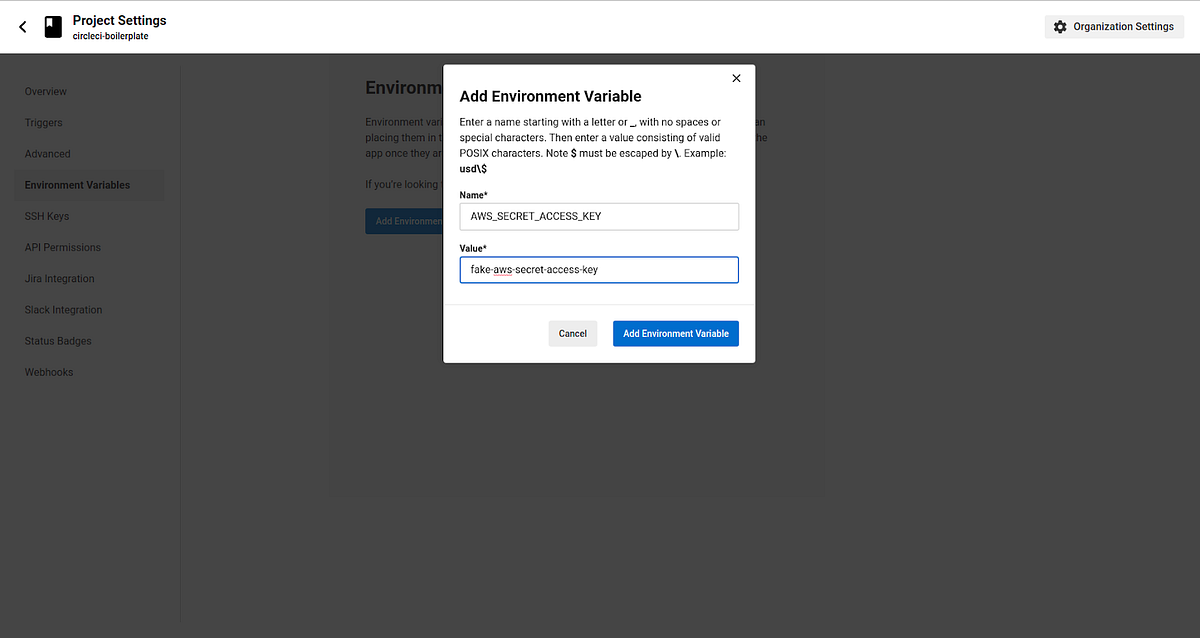View the Status Badges page
This screenshot has height=638, width=1200.
pyautogui.click(x=57, y=340)
